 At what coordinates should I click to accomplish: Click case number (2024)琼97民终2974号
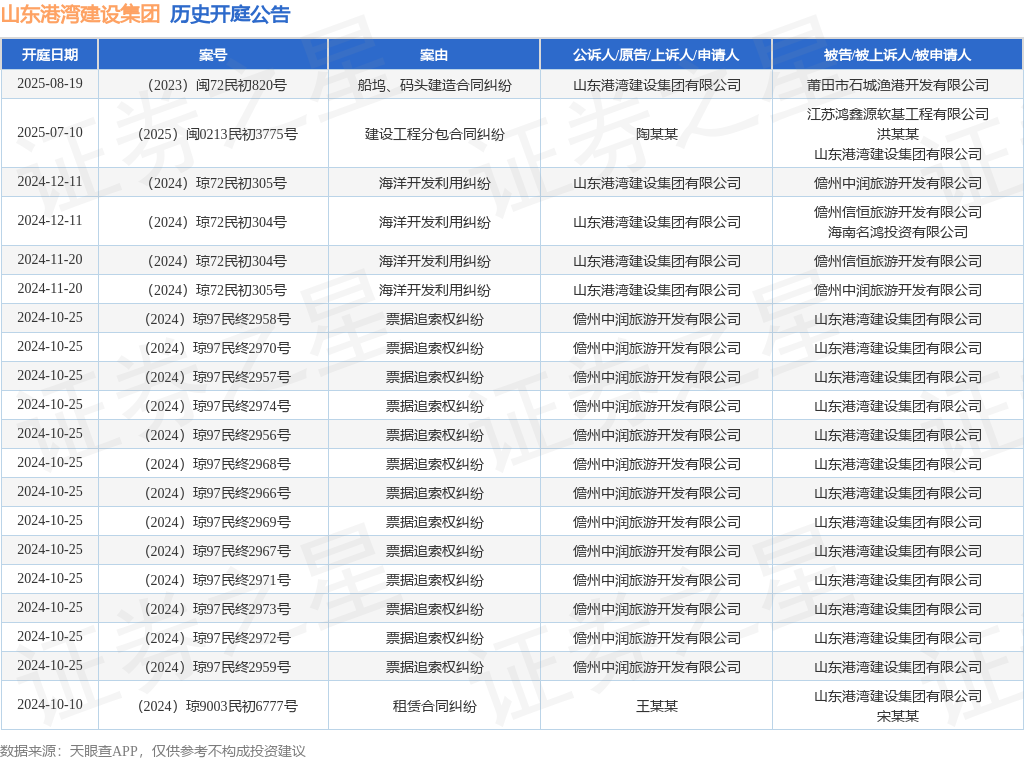click(217, 406)
